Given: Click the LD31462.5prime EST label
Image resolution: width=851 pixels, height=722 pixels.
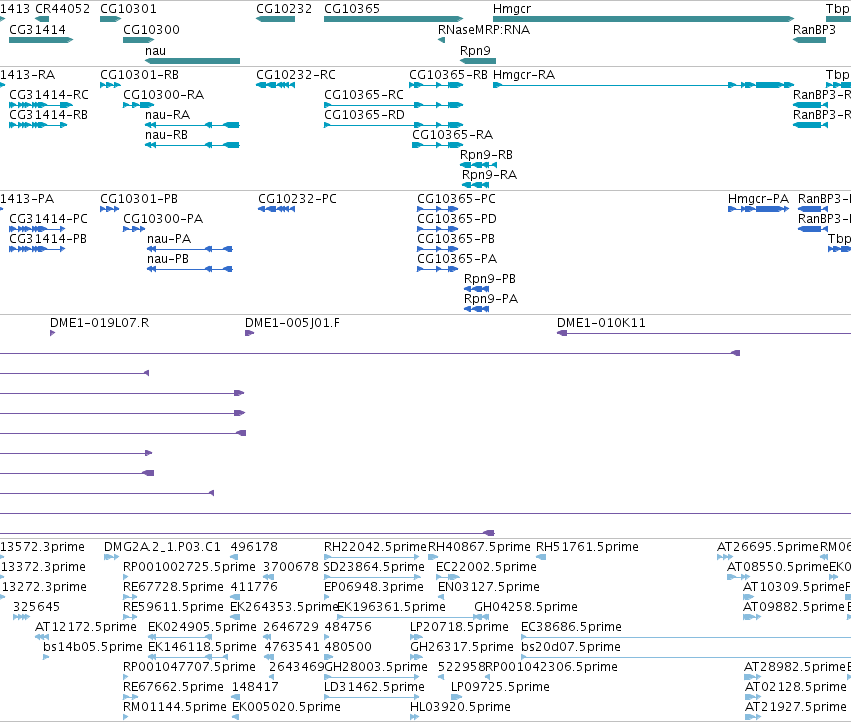Looking at the screenshot, I should click(x=374, y=687).
